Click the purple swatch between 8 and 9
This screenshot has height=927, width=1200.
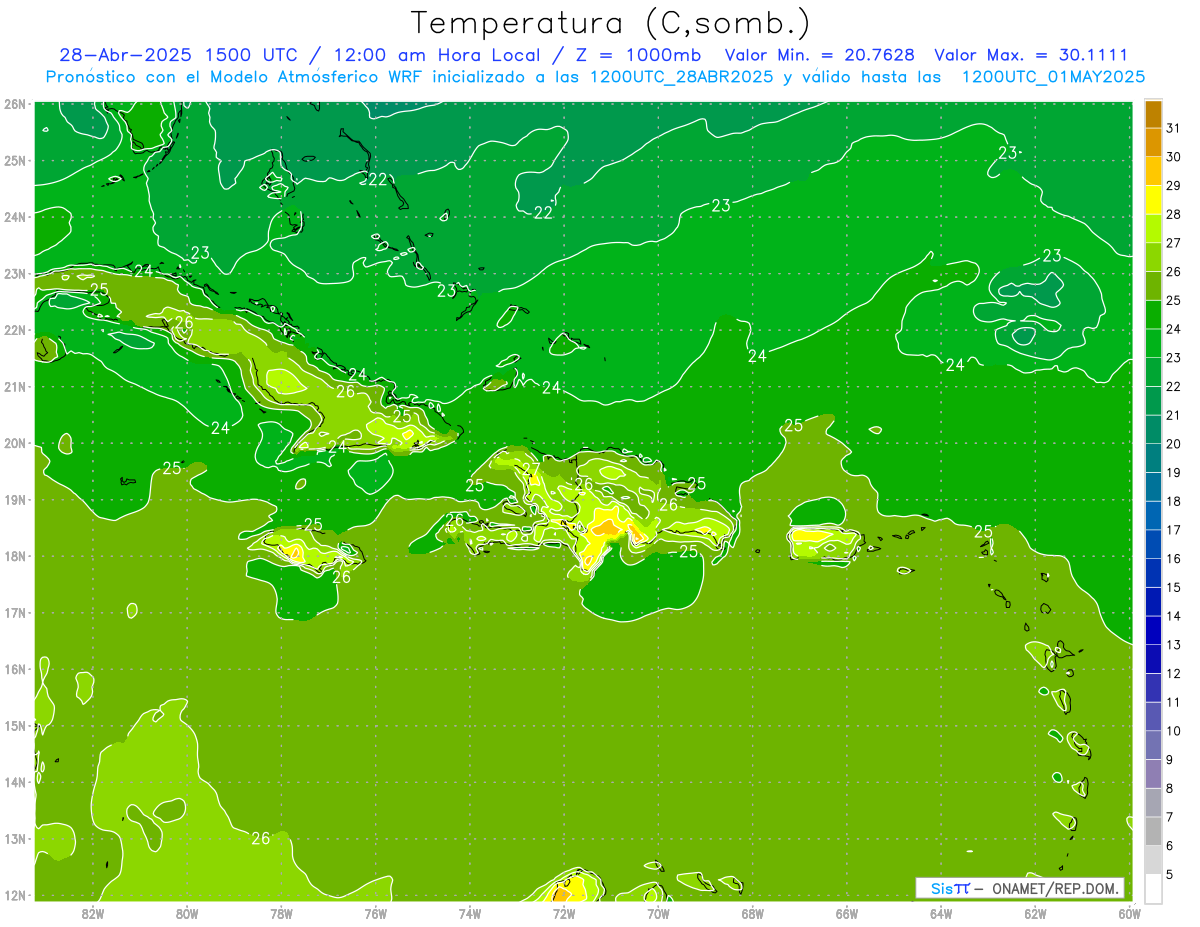pyautogui.click(x=1153, y=773)
